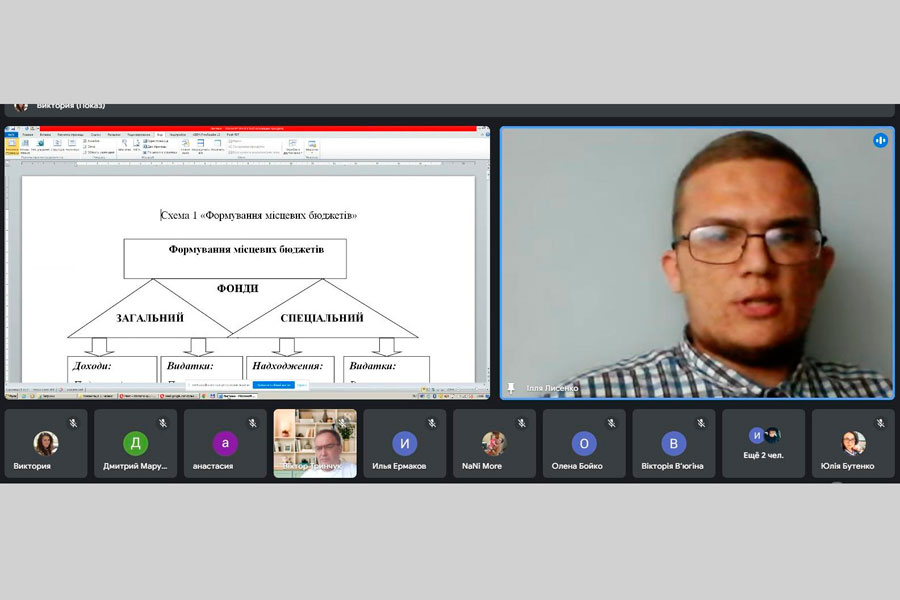Click muted mic icon on Вікторія В'югіна tile
This screenshot has width=900, height=600.
pyautogui.click(x=701, y=423)
